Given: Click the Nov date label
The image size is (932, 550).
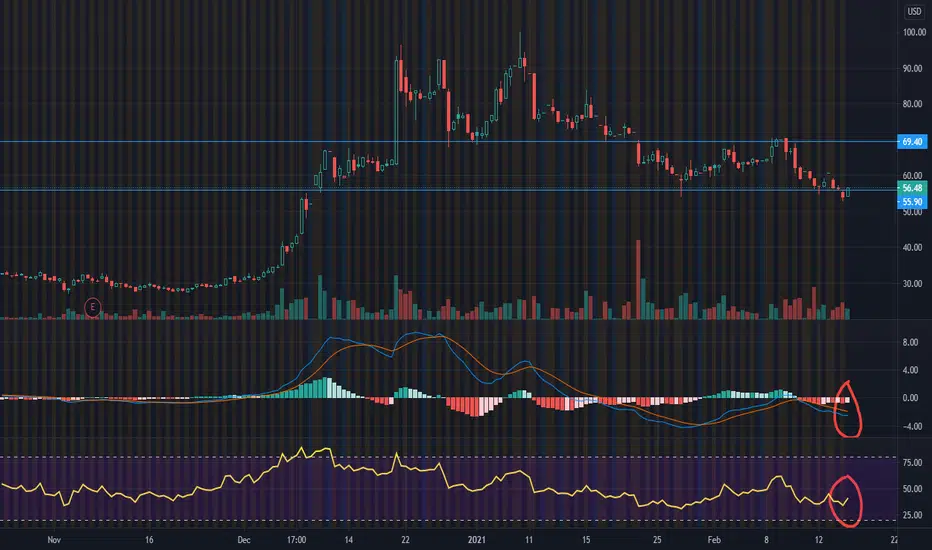Looking at the screenshot, I should coord(54,540).
